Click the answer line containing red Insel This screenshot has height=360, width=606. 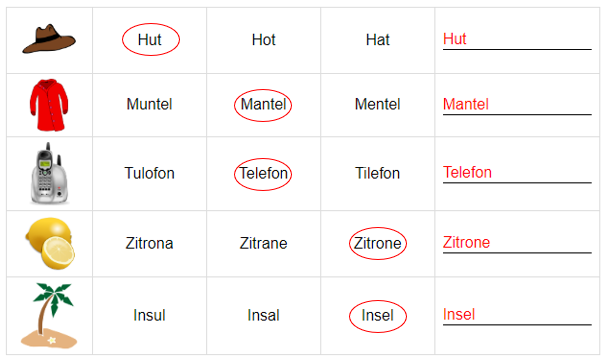tap(517, 316)
